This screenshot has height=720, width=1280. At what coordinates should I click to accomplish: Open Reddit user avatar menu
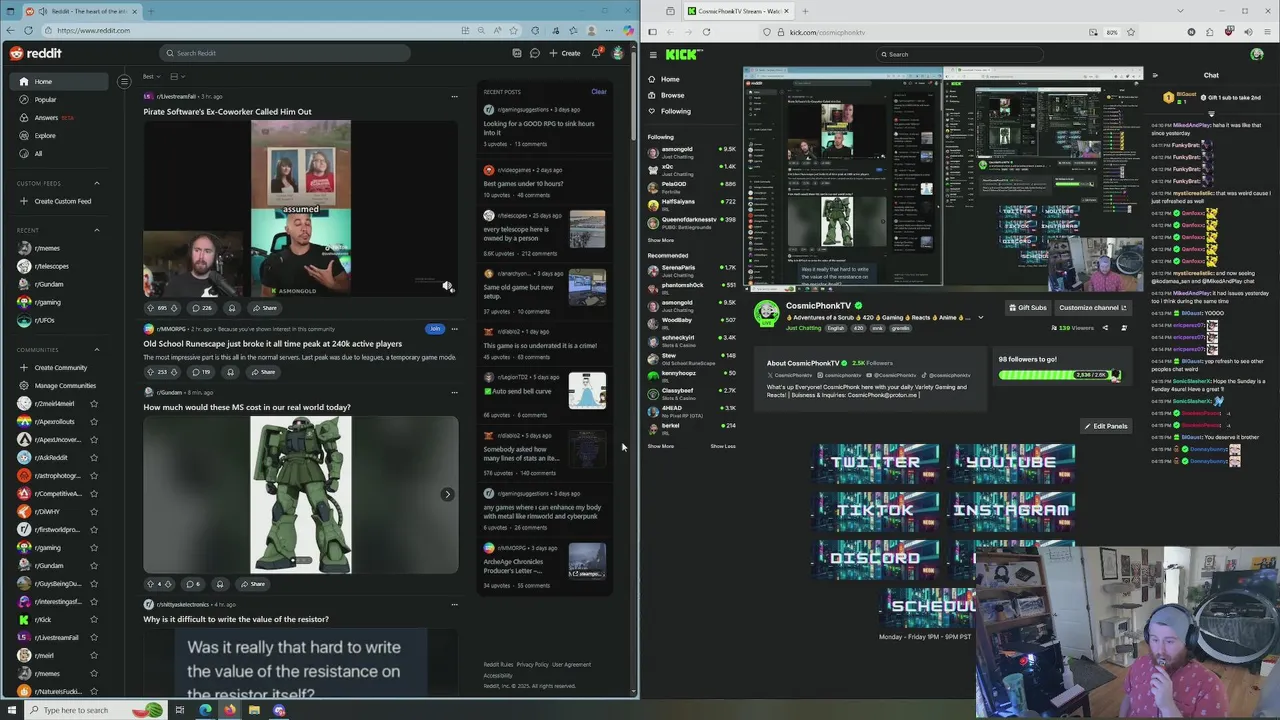pos(618,53)
